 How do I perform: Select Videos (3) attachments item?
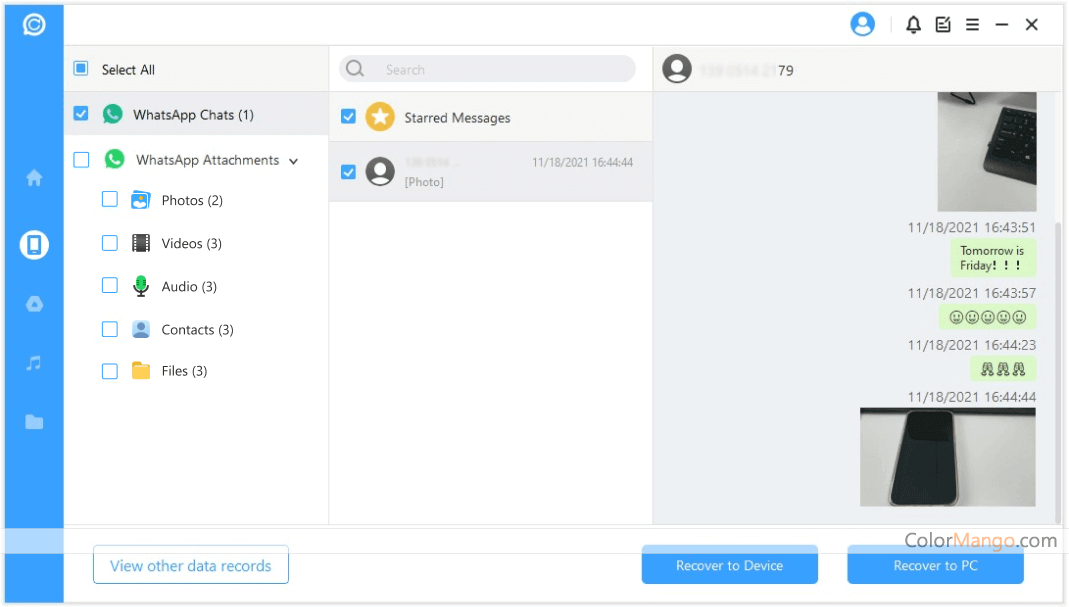192,243
